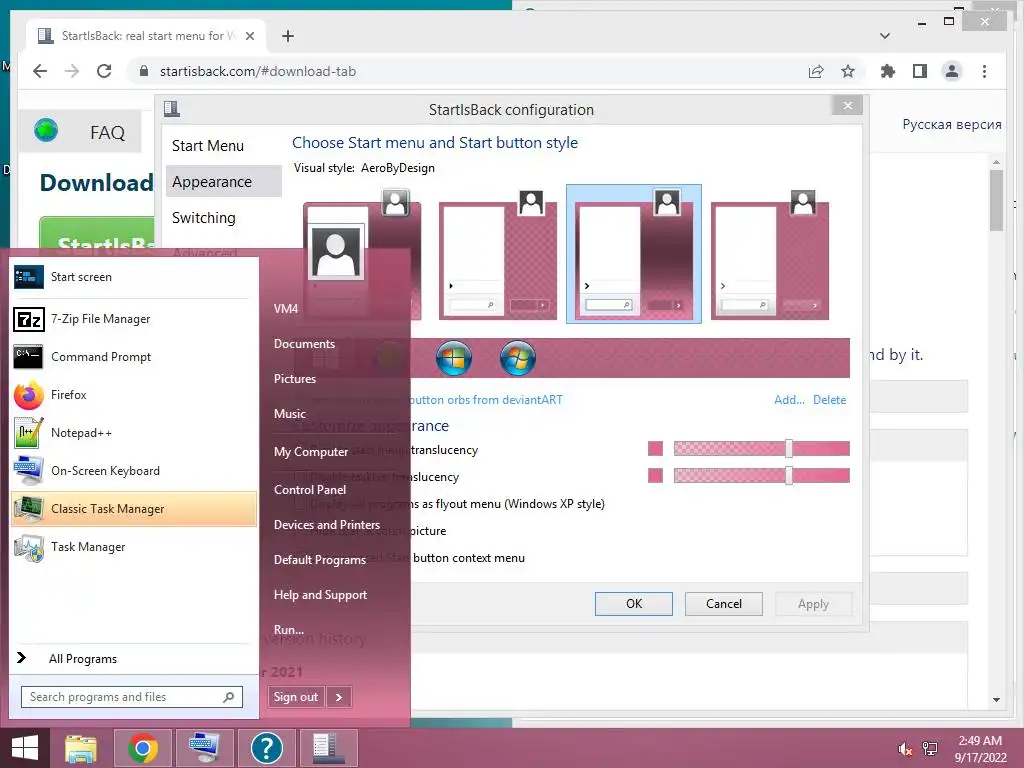Expand All Programs in start menu
Image resolution: width=1024 pixels, height=768 pixels.
(134, 658)
